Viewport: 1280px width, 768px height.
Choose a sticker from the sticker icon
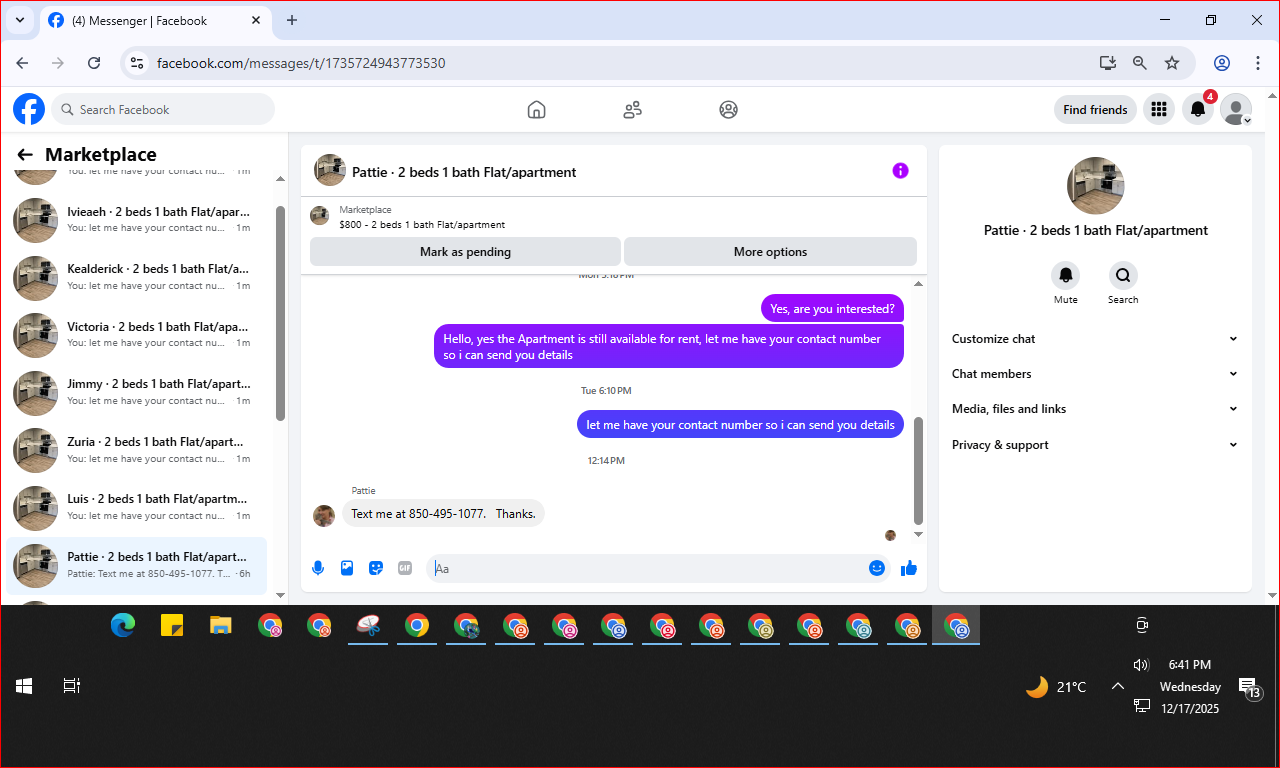pyautogui.click(x=376, y=568)
